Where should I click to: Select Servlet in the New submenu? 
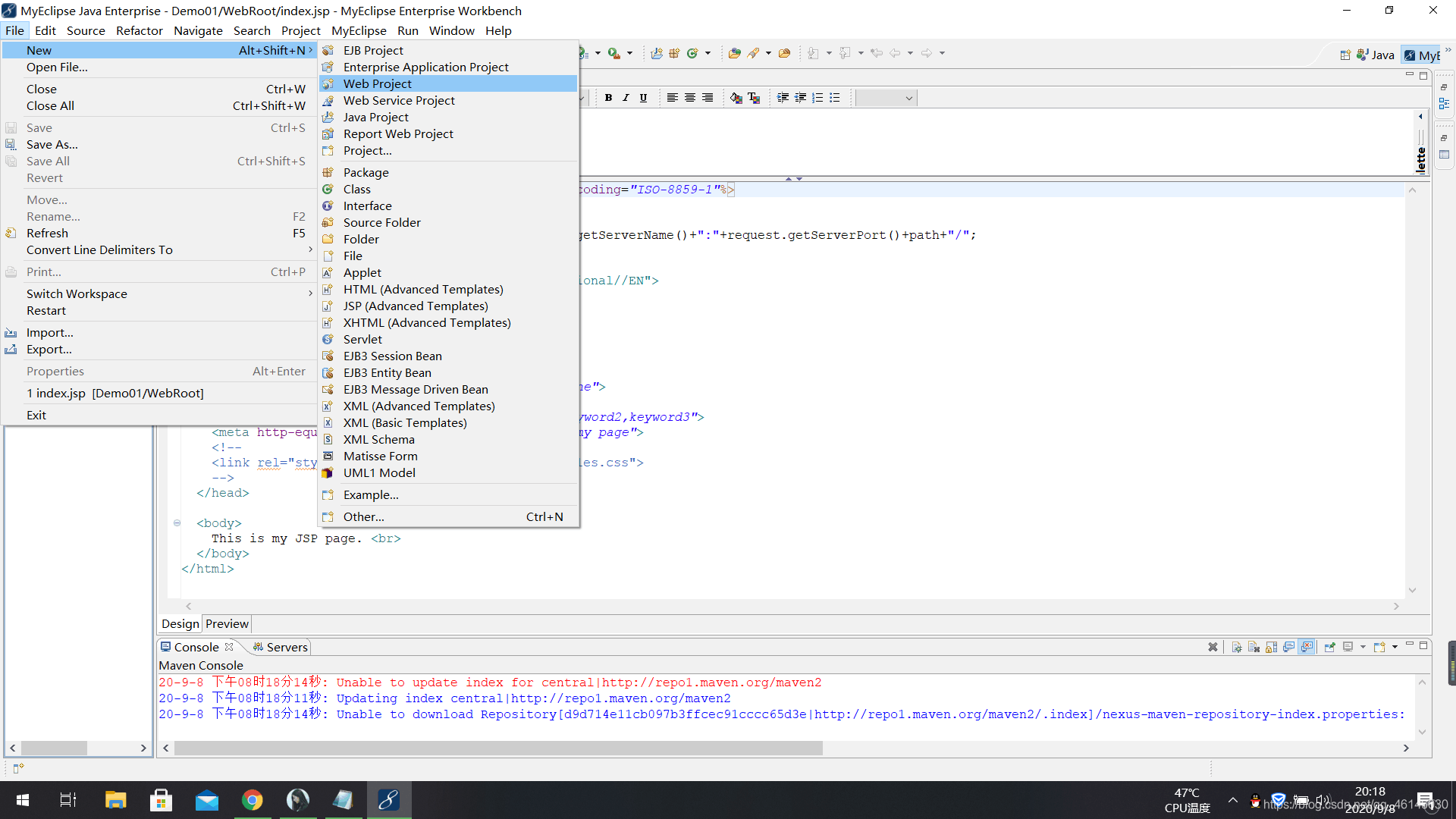point(448,339)
